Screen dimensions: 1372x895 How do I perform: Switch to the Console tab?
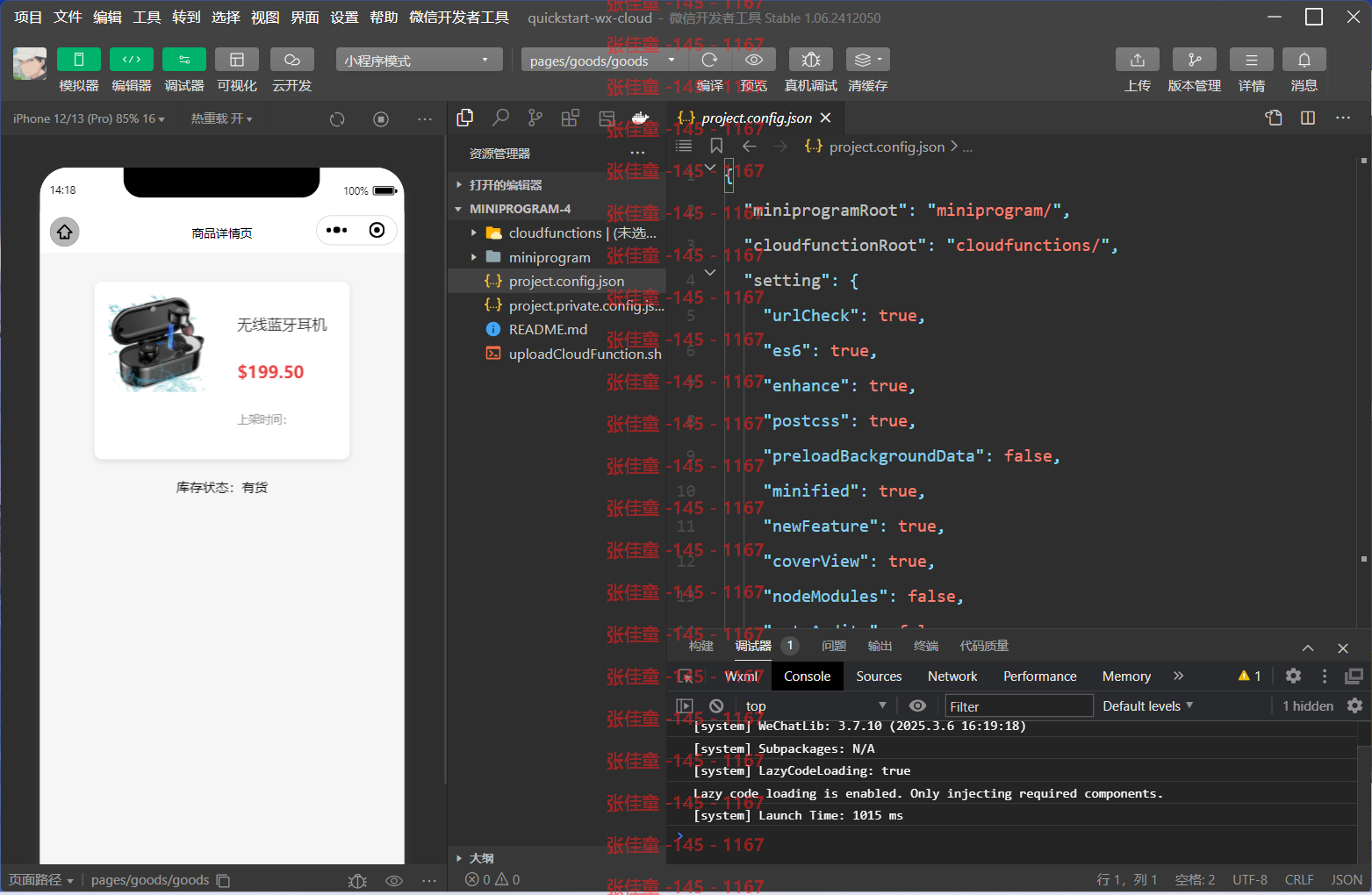pyautogui.click(x=807, y=677)
